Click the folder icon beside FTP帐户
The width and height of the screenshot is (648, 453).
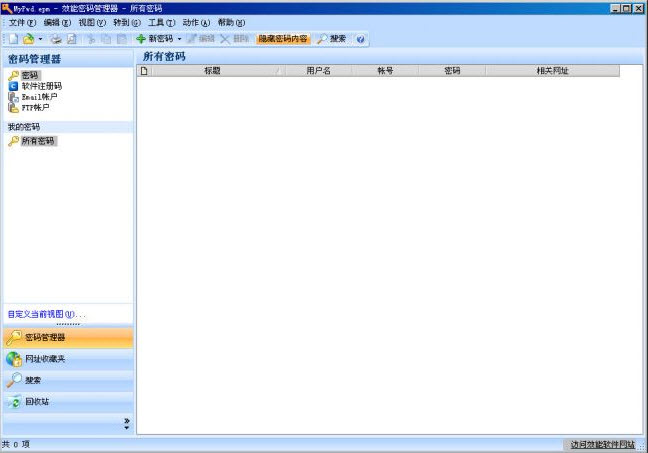[x=13, y=107]
